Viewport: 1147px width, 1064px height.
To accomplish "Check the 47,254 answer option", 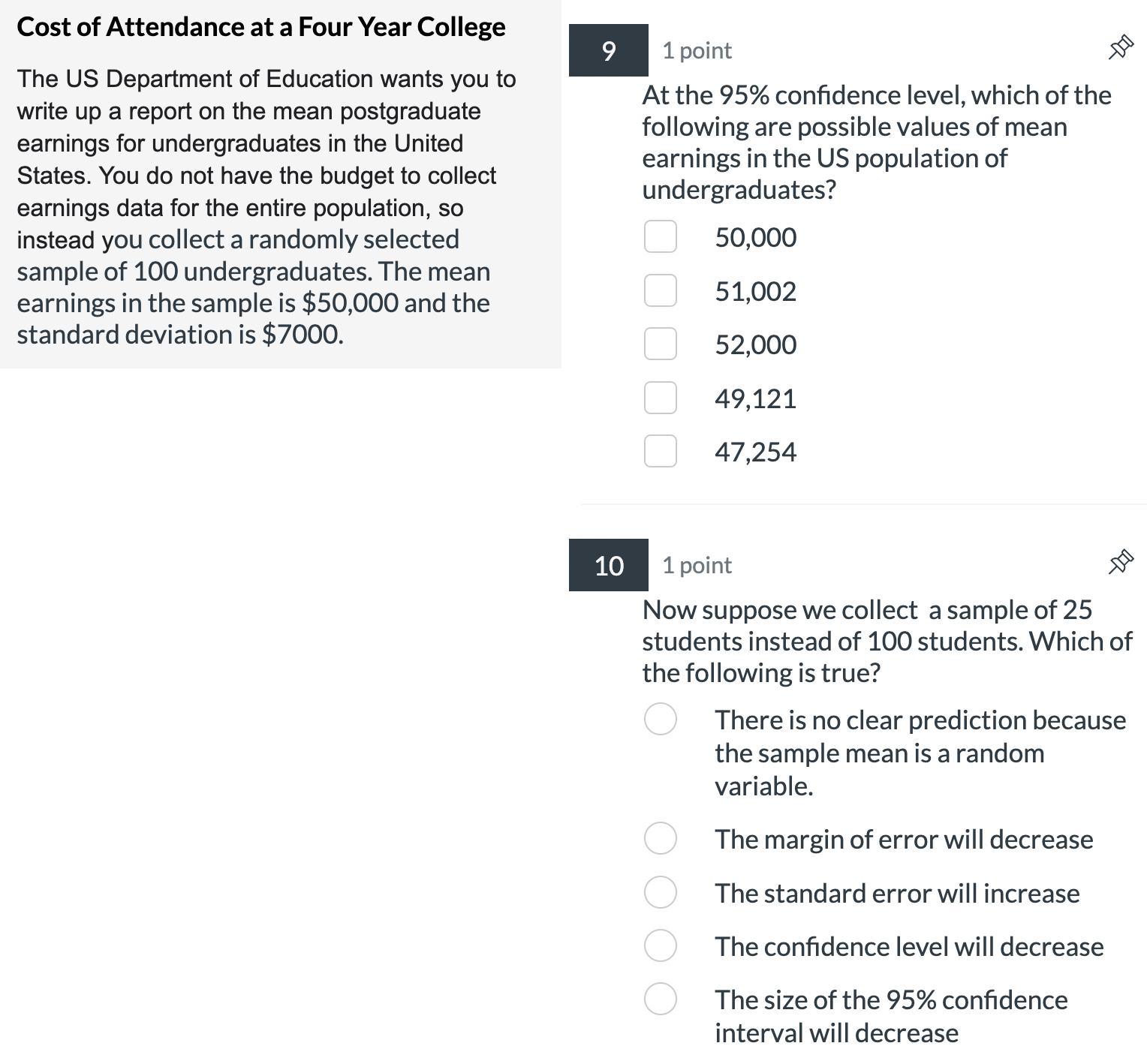I will (x=661, y=451).
